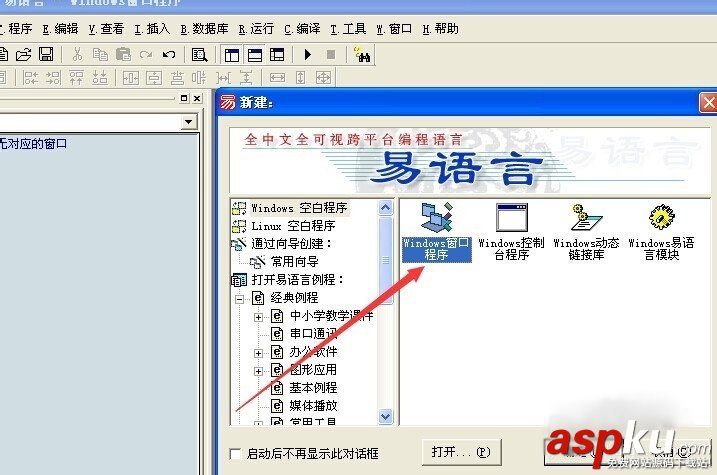Open file with the folder toolbar icon

pos(23,55)
